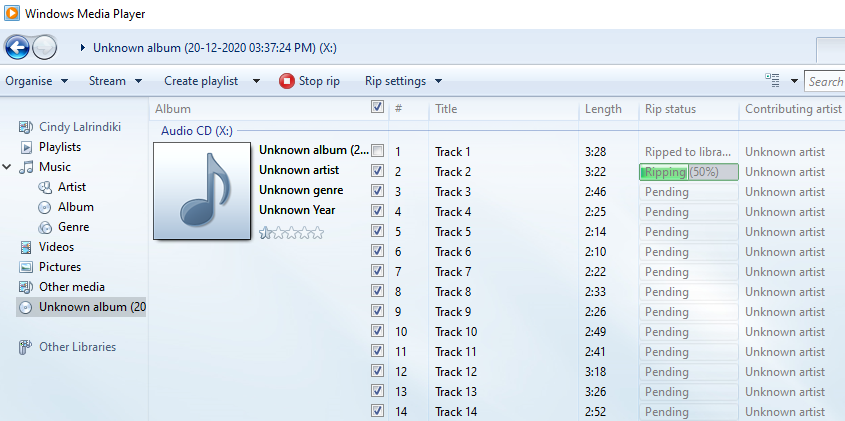Uncheck the box for Track 2
This screenshot has width=845, height=421.
(378, 171)
